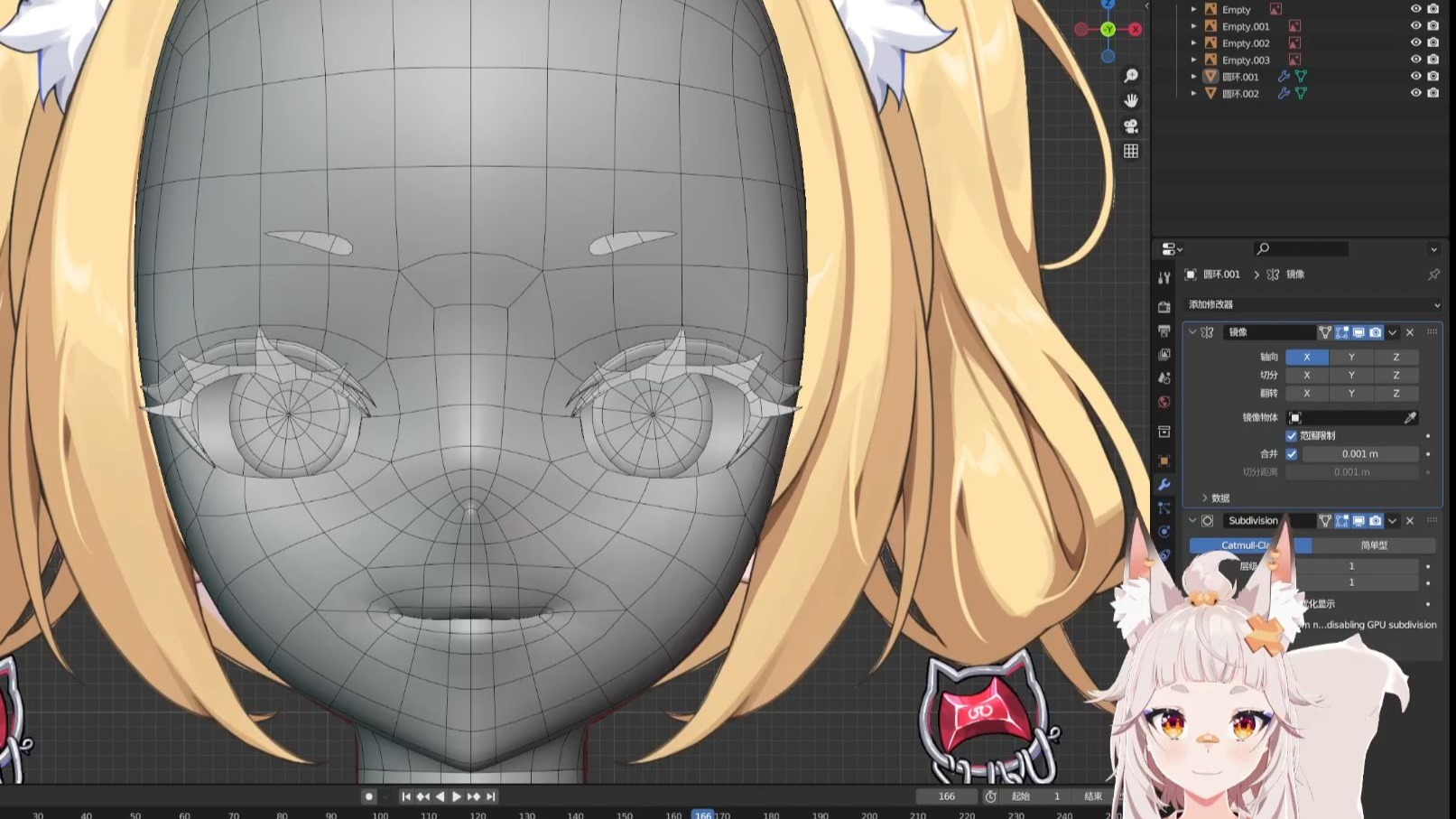Open the 添加修改器 add modifier dropdown
Image resolution: width=1456 pixels, height=819 pixels.
[x=1313, y=304]
